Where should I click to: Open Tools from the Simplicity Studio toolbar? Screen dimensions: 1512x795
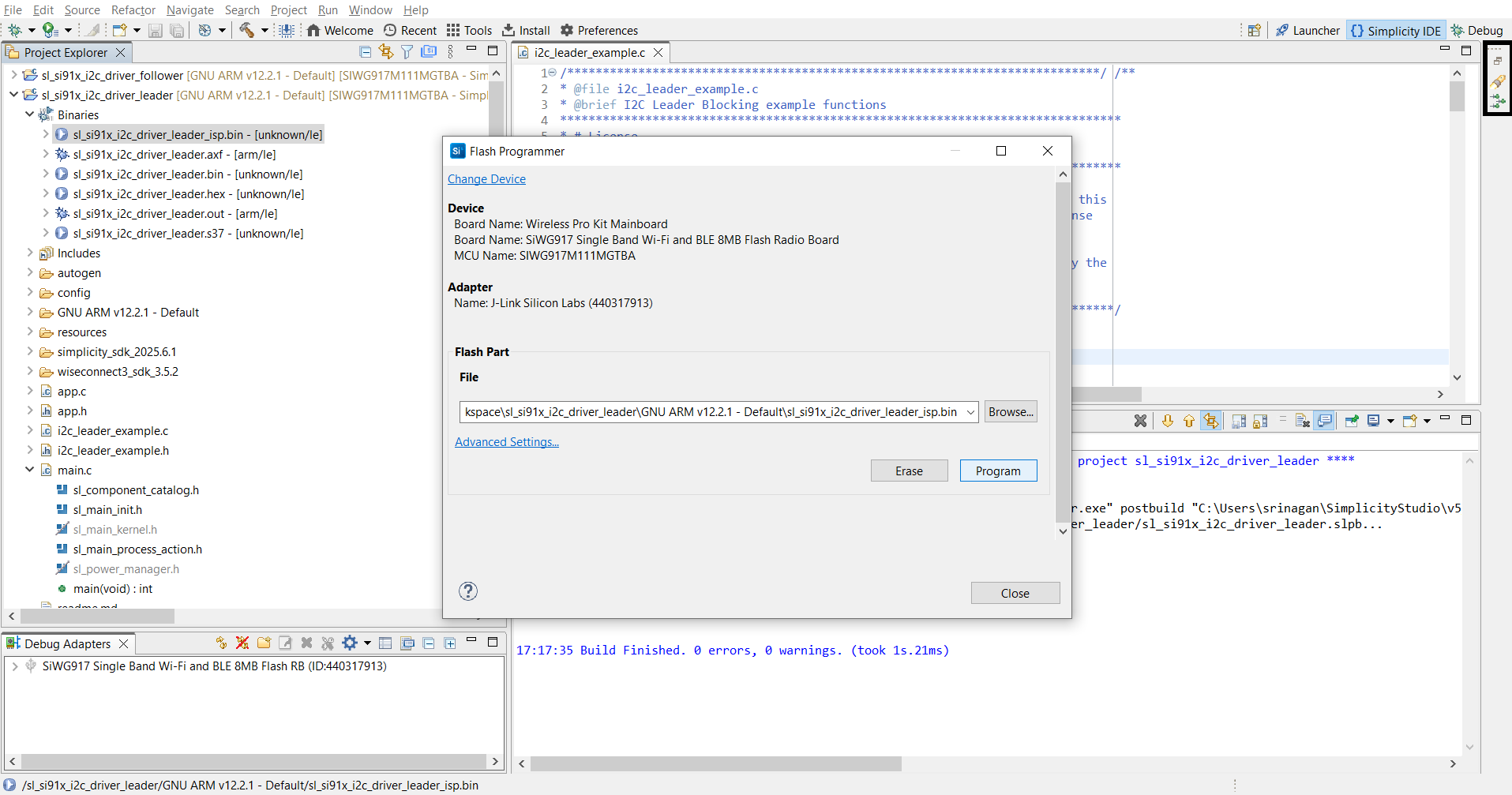point(469,30)
